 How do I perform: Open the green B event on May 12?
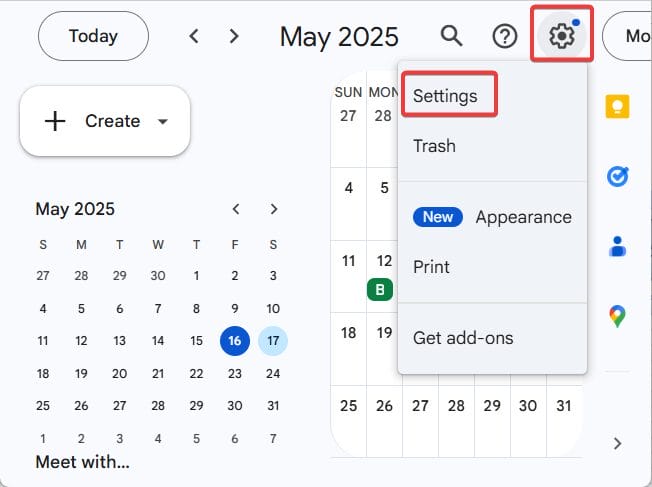[x=380, y=289]
